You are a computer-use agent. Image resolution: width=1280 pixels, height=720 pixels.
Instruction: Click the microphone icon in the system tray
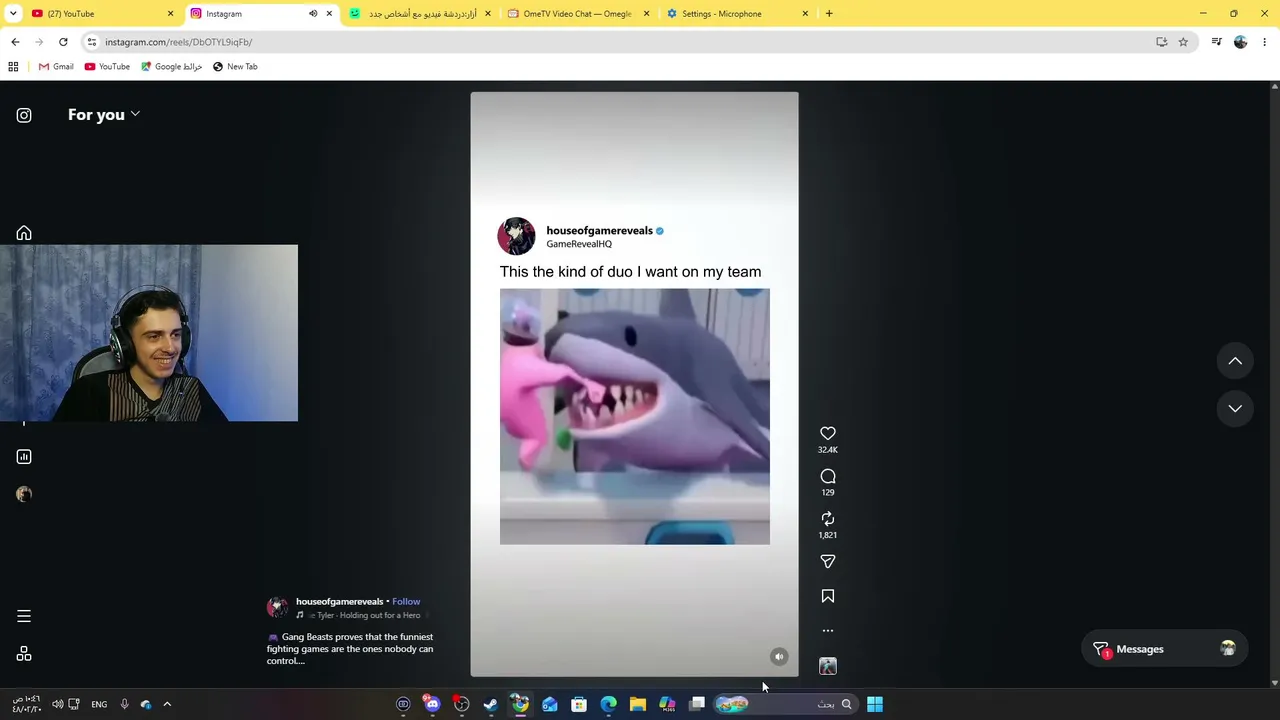[124, 704]
